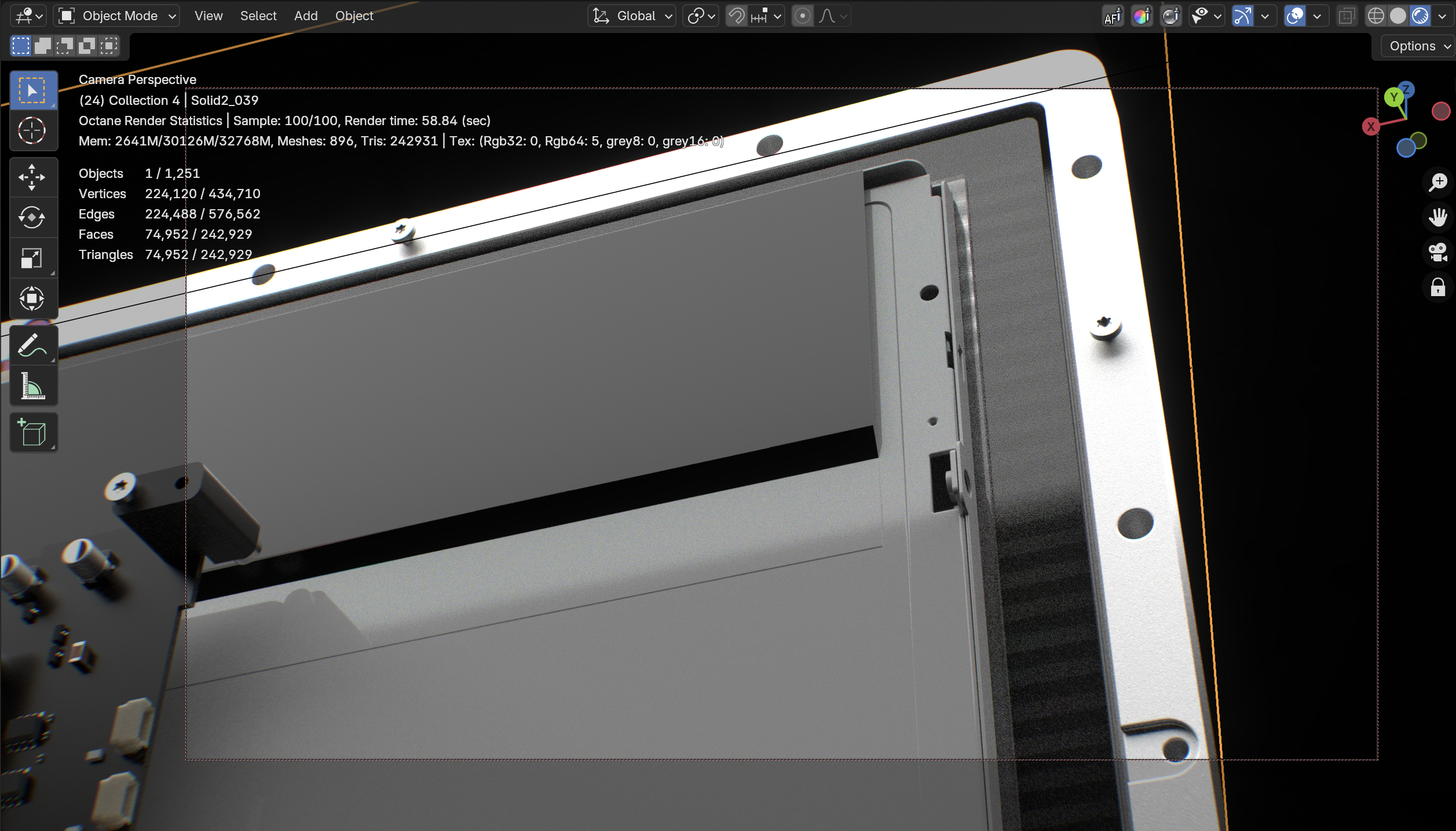Activate the Move tool

tap(32, 177)
